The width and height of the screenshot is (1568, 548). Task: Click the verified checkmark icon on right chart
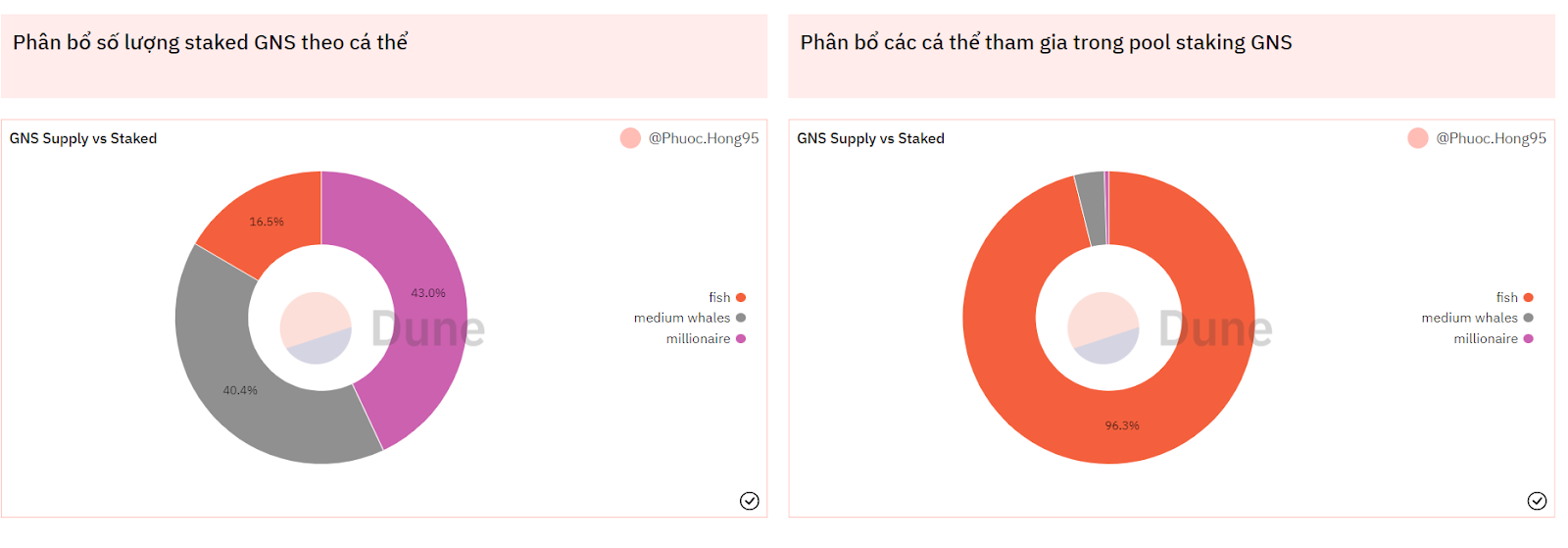[x=1537, y=501]
